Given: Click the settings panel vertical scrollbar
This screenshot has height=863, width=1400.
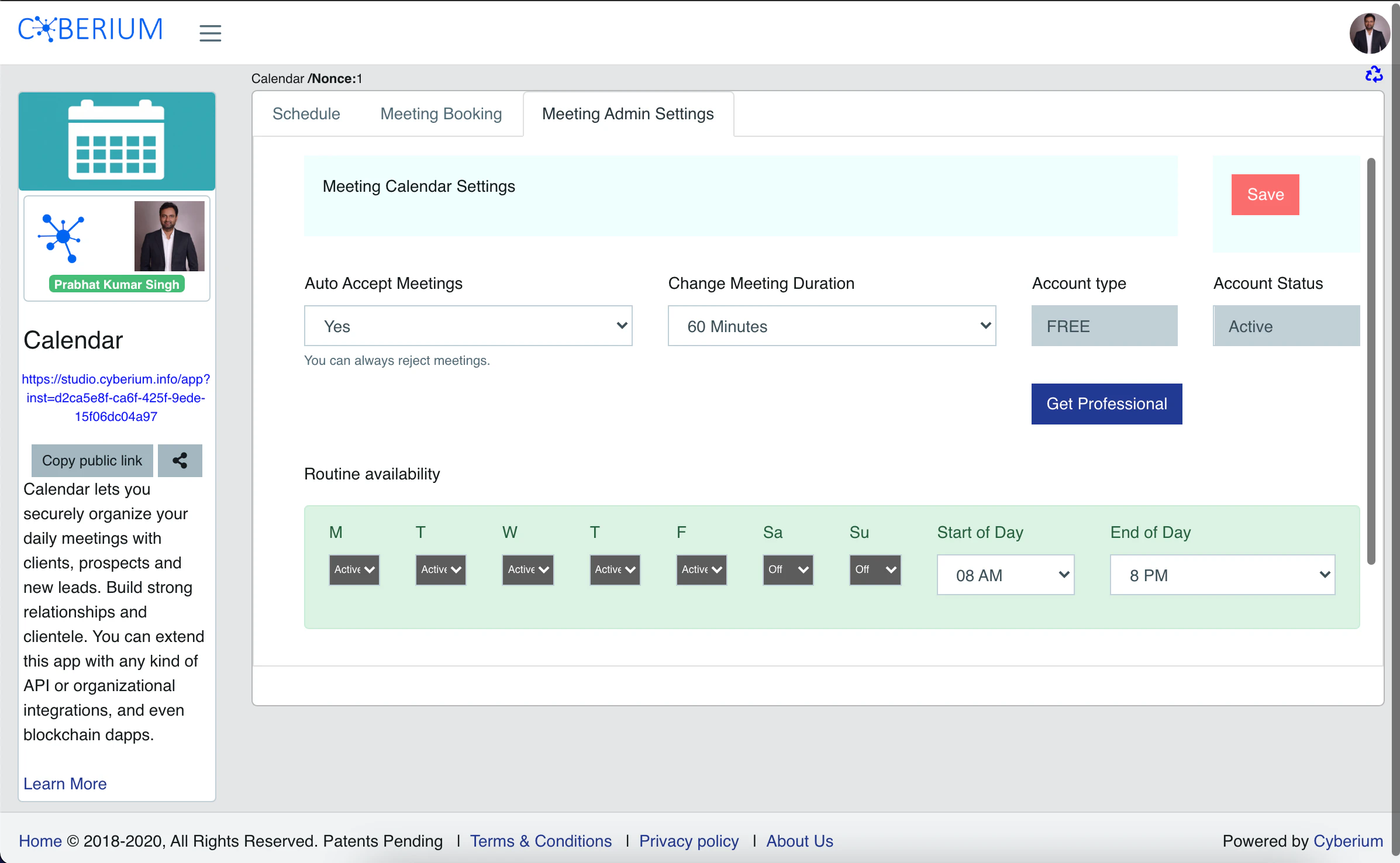Looking at the screenshot, I should (x=1371, y=361).
